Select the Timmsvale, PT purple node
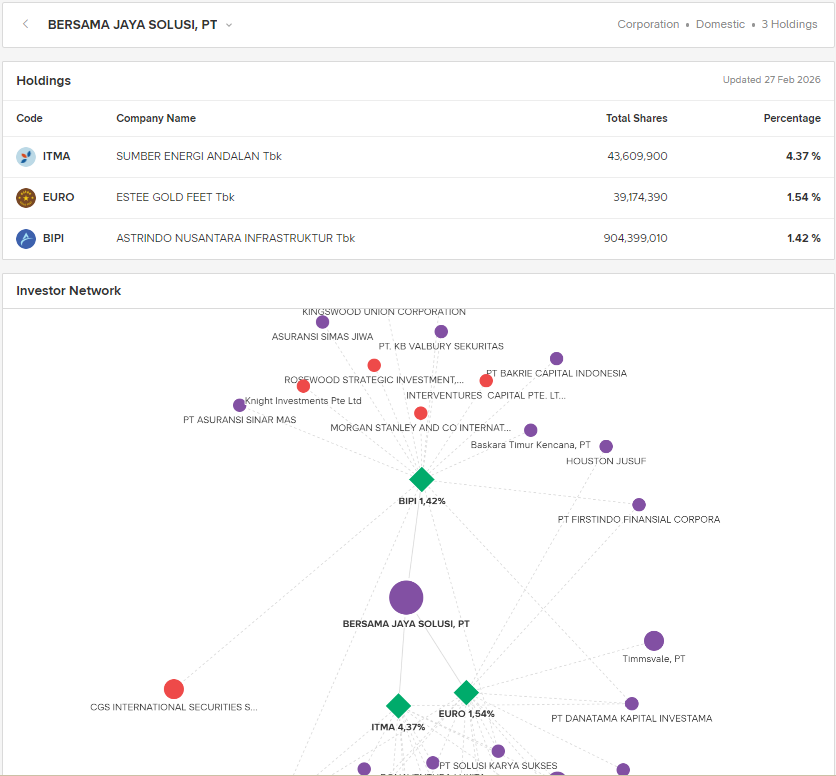 click(x=654, y=641)
